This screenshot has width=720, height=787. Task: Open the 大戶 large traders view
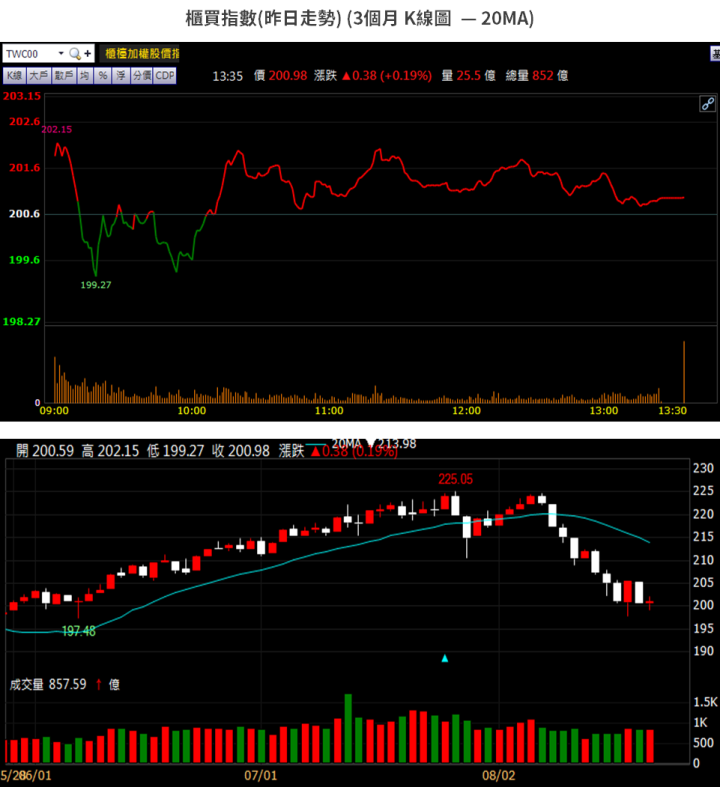click(x=39, y=76)
